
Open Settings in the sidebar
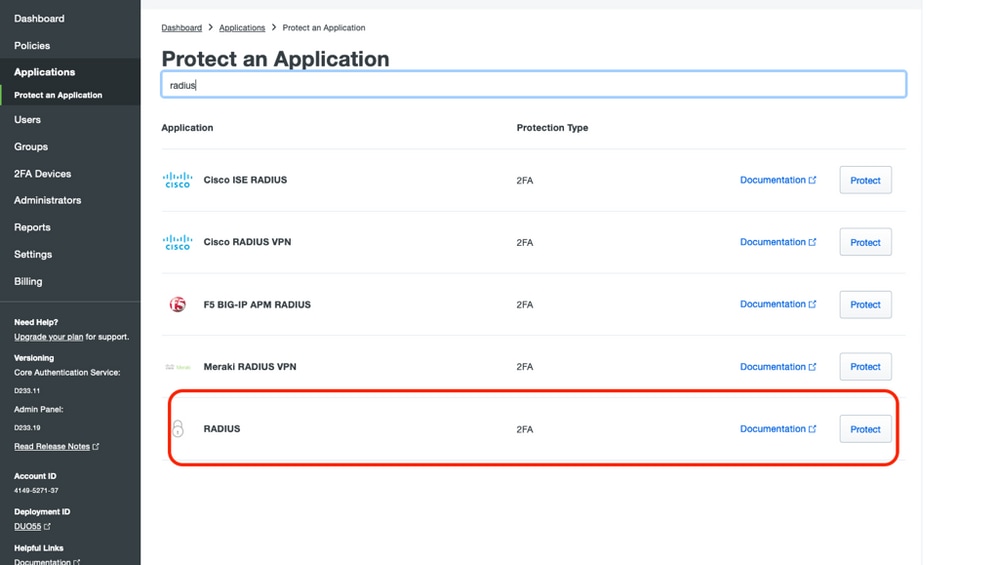click(x=33, y=254)
